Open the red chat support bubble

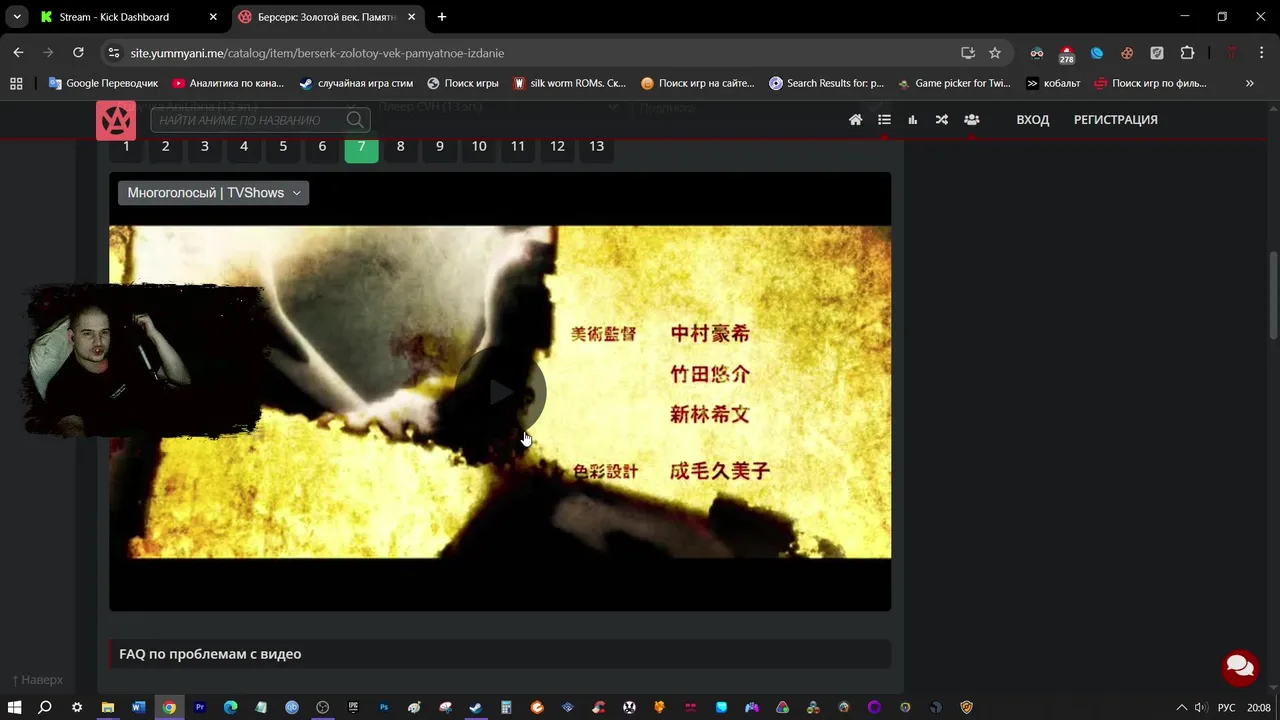1240,666
